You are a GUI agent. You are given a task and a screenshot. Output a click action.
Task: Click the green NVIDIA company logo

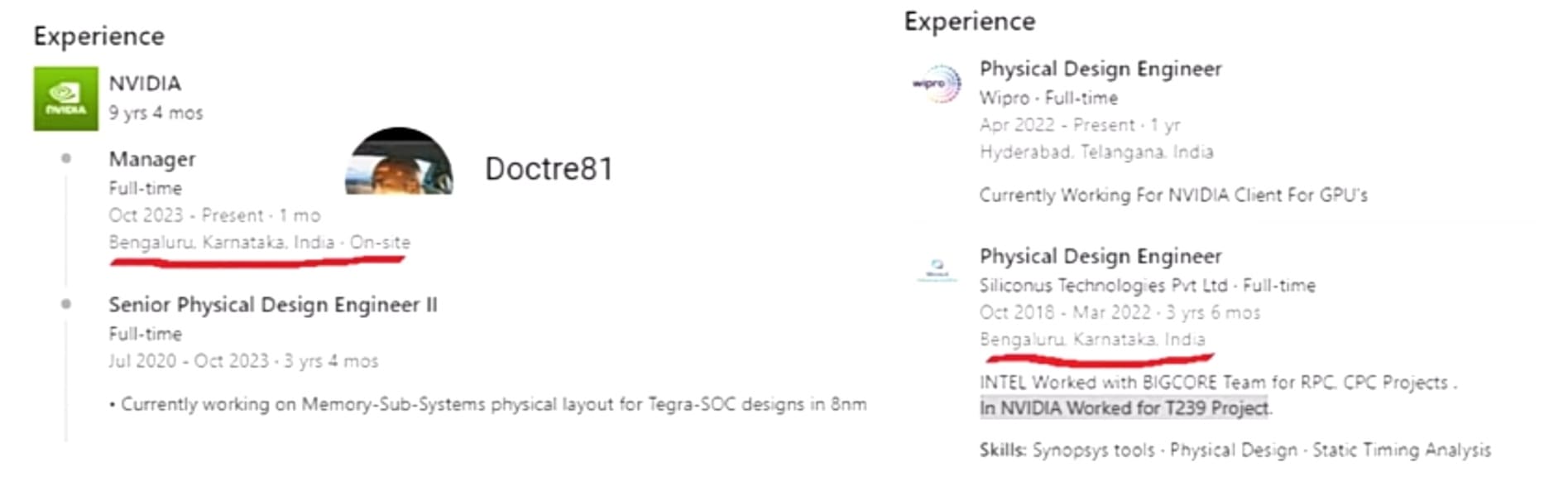pyautogui.click(x=65, y=99)
